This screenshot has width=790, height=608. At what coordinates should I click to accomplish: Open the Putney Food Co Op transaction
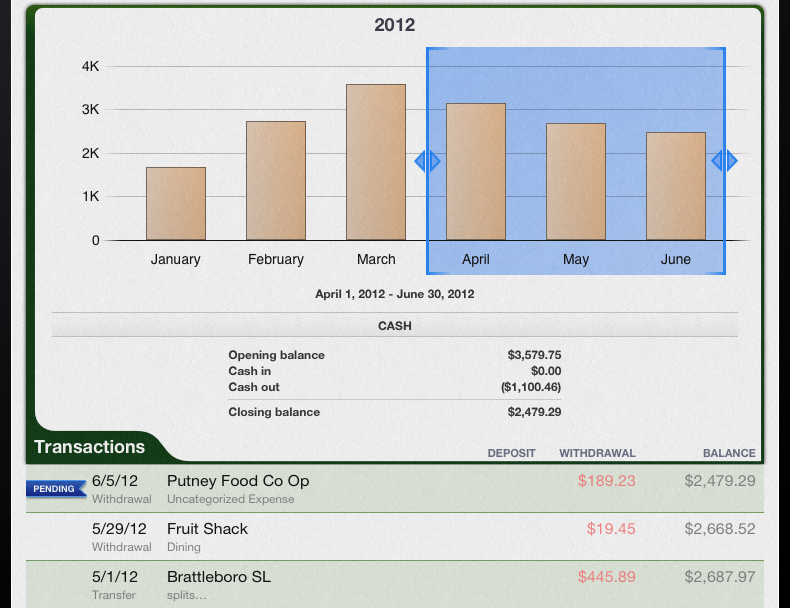tap(238, 481)
